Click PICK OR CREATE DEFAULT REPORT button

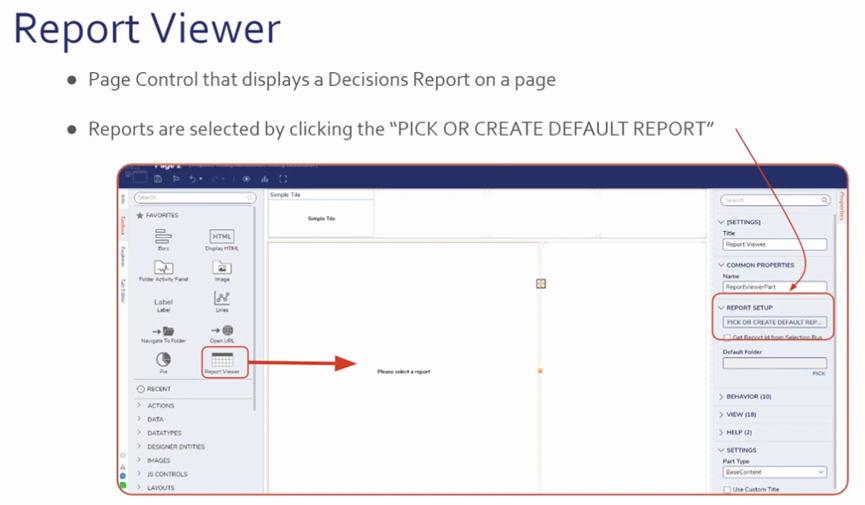775,322
